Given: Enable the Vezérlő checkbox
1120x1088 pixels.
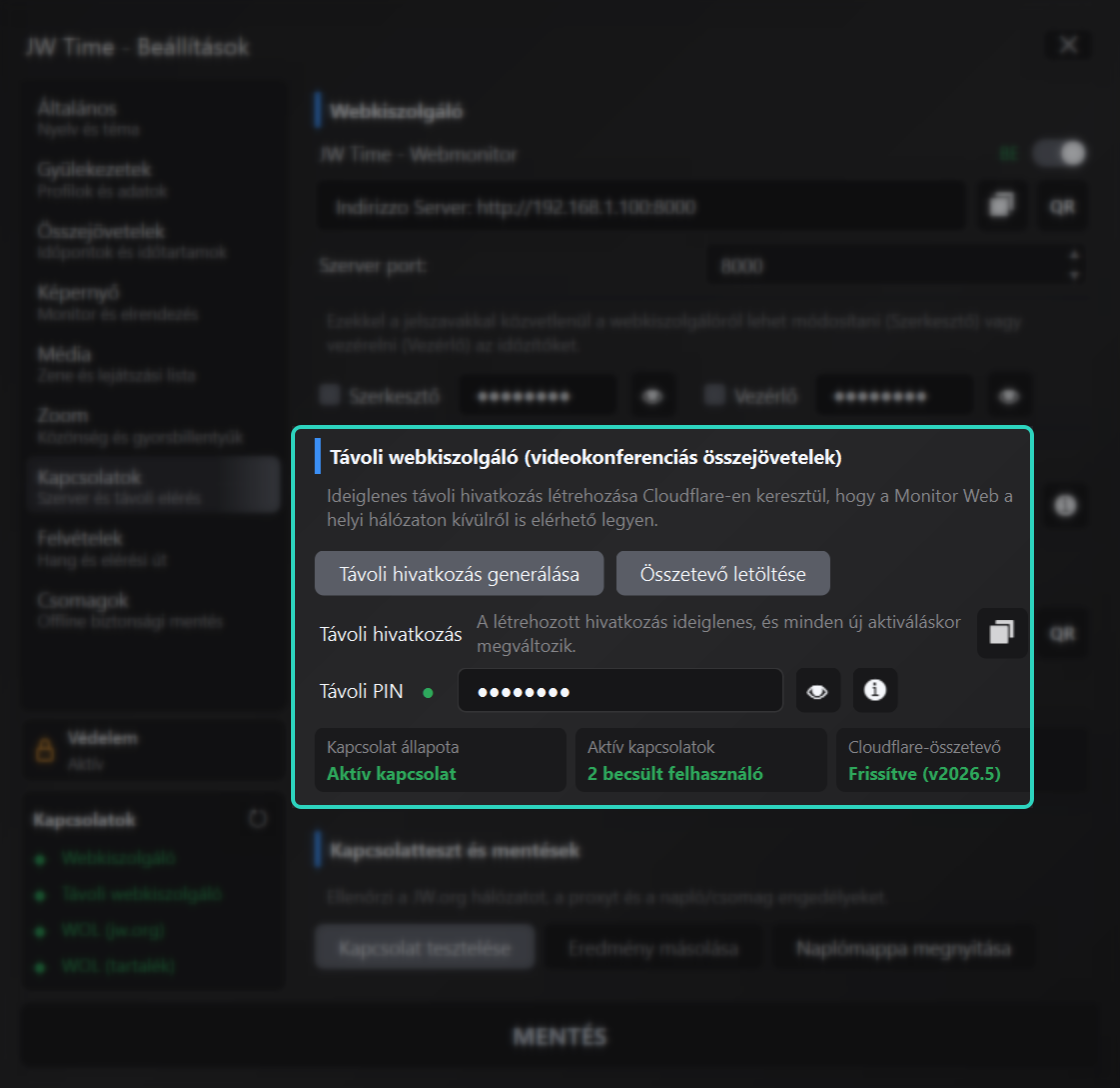Looking at the screenshot, I should pos(715,394).
